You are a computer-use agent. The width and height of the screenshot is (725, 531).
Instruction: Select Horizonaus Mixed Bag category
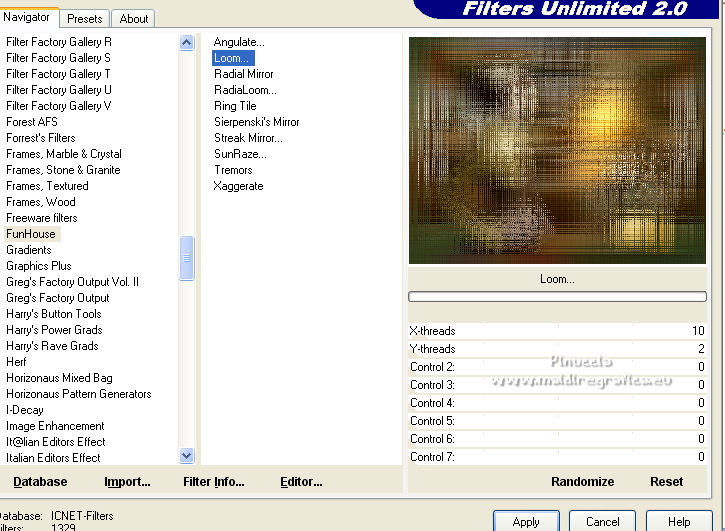(59, 378)
